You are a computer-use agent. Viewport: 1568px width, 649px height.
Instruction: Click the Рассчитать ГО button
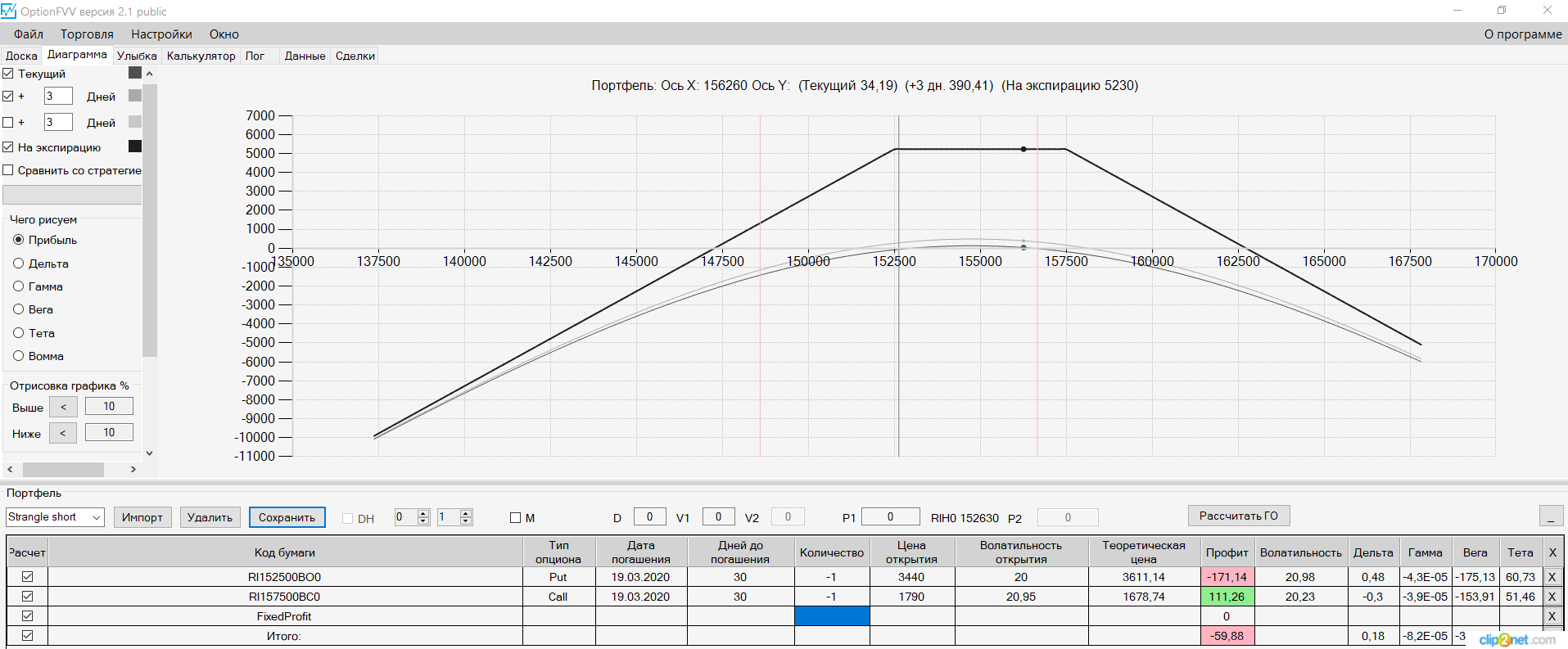click(x=1239, y=516)
